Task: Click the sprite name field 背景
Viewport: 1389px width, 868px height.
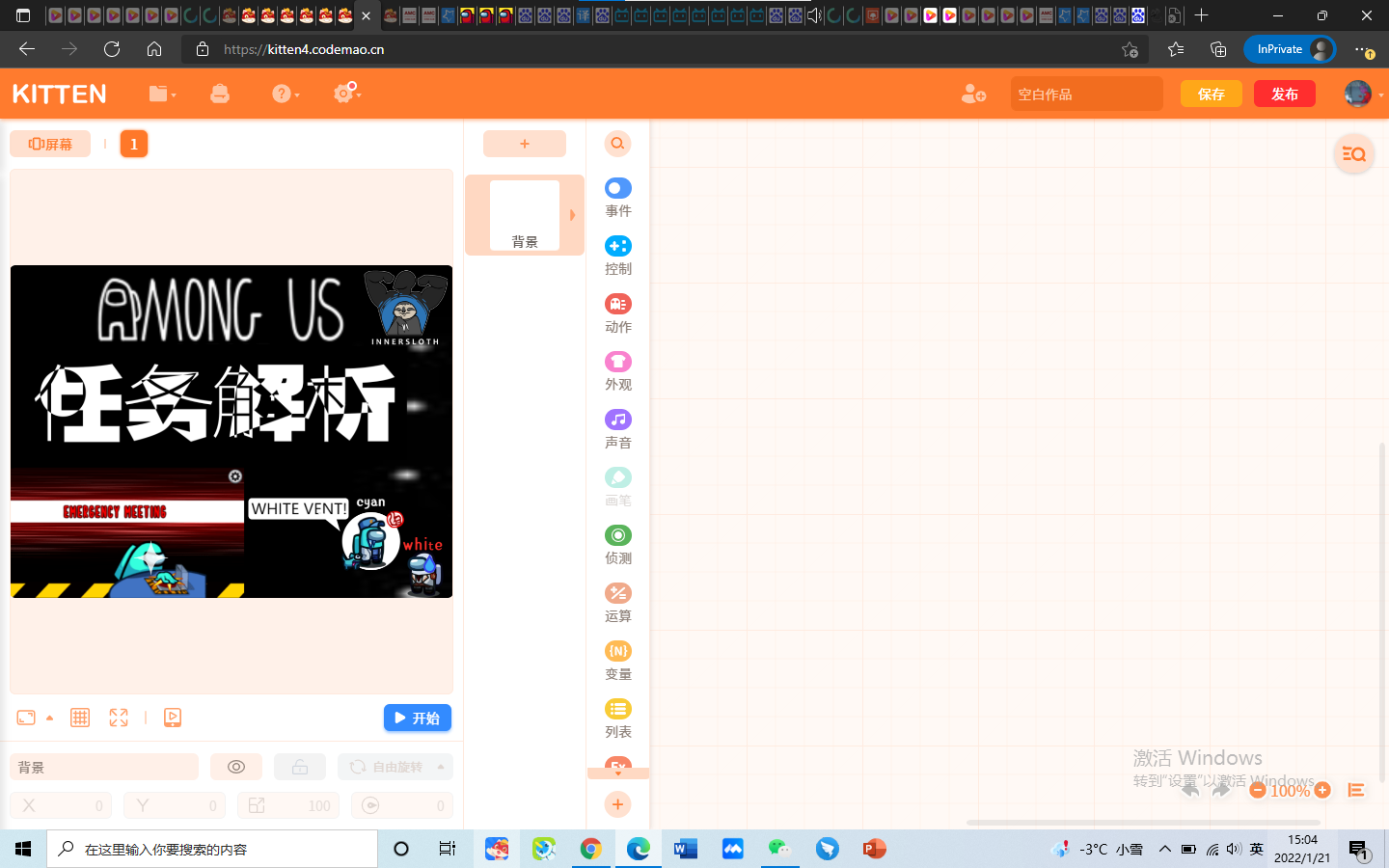Action: tap(104, 767)
